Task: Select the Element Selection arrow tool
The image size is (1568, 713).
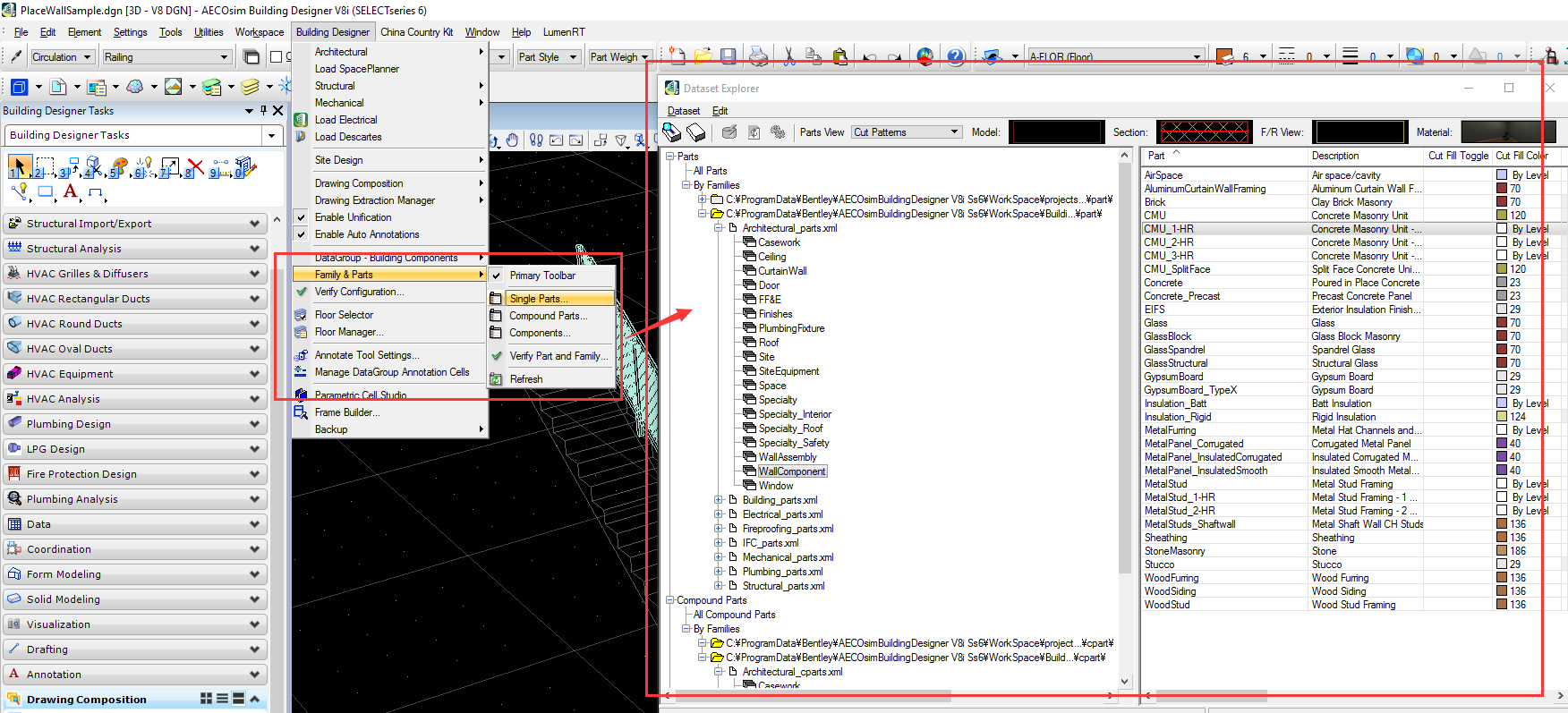Action: [x=19, y=167]
